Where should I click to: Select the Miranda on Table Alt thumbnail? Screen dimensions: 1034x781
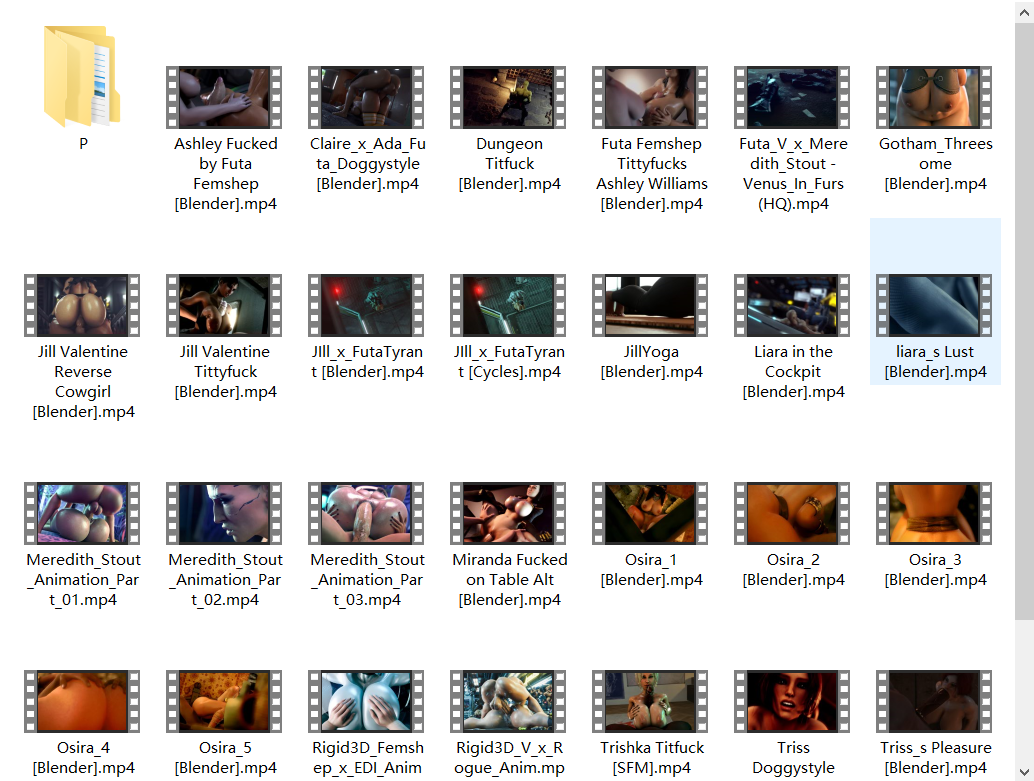pyautogui.click(x=508, y=513)
